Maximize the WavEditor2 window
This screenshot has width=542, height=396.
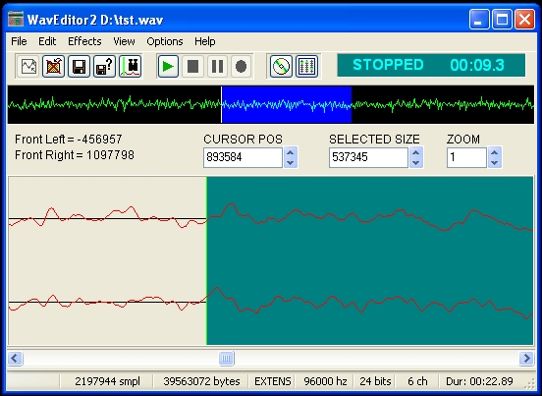coord(502,19)
